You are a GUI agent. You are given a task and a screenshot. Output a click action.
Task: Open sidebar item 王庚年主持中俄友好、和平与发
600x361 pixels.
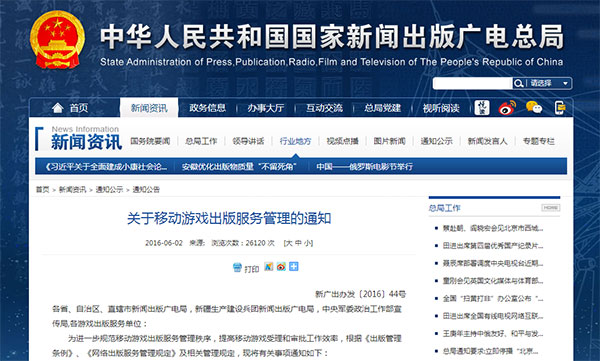(493, 334)
